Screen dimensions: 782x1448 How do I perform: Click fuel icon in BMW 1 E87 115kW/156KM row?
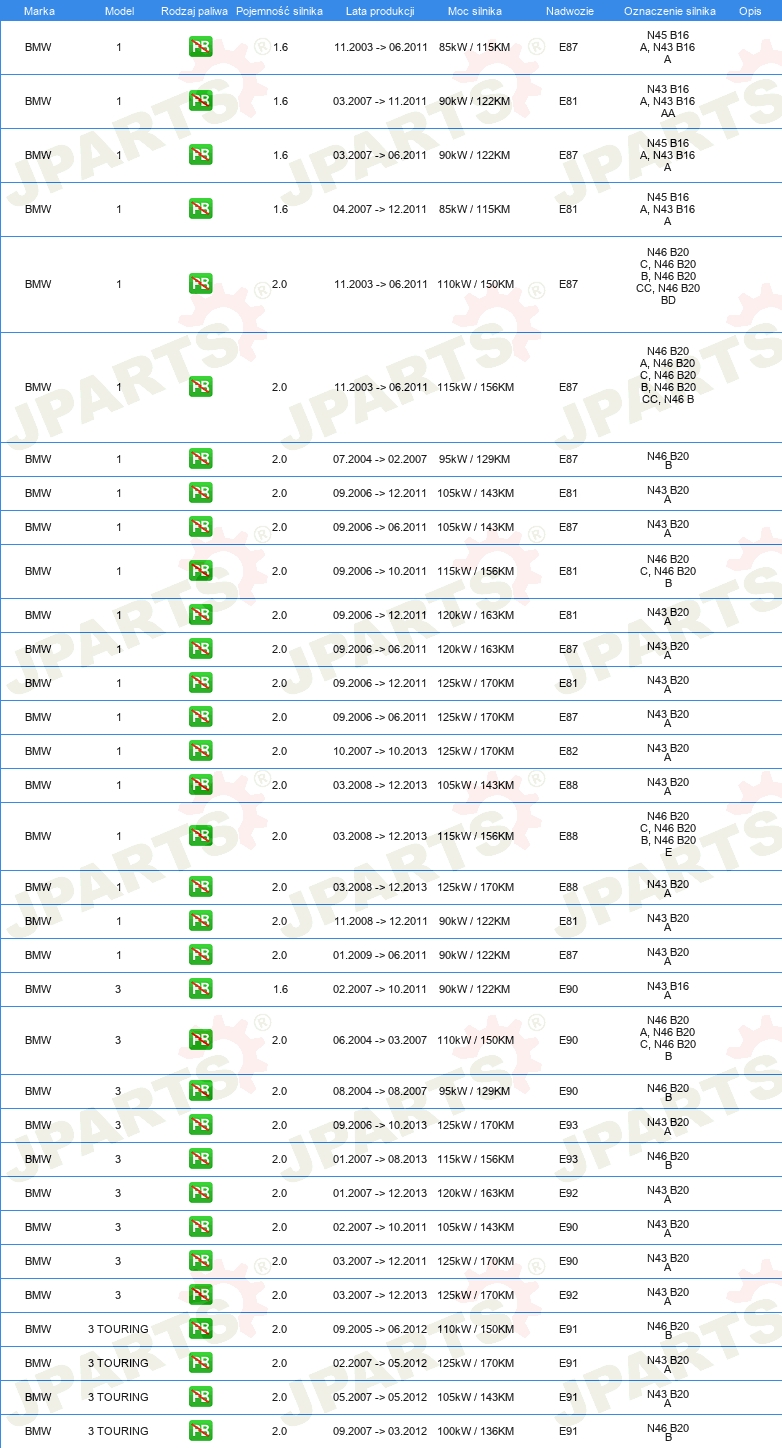pos(200,387)
